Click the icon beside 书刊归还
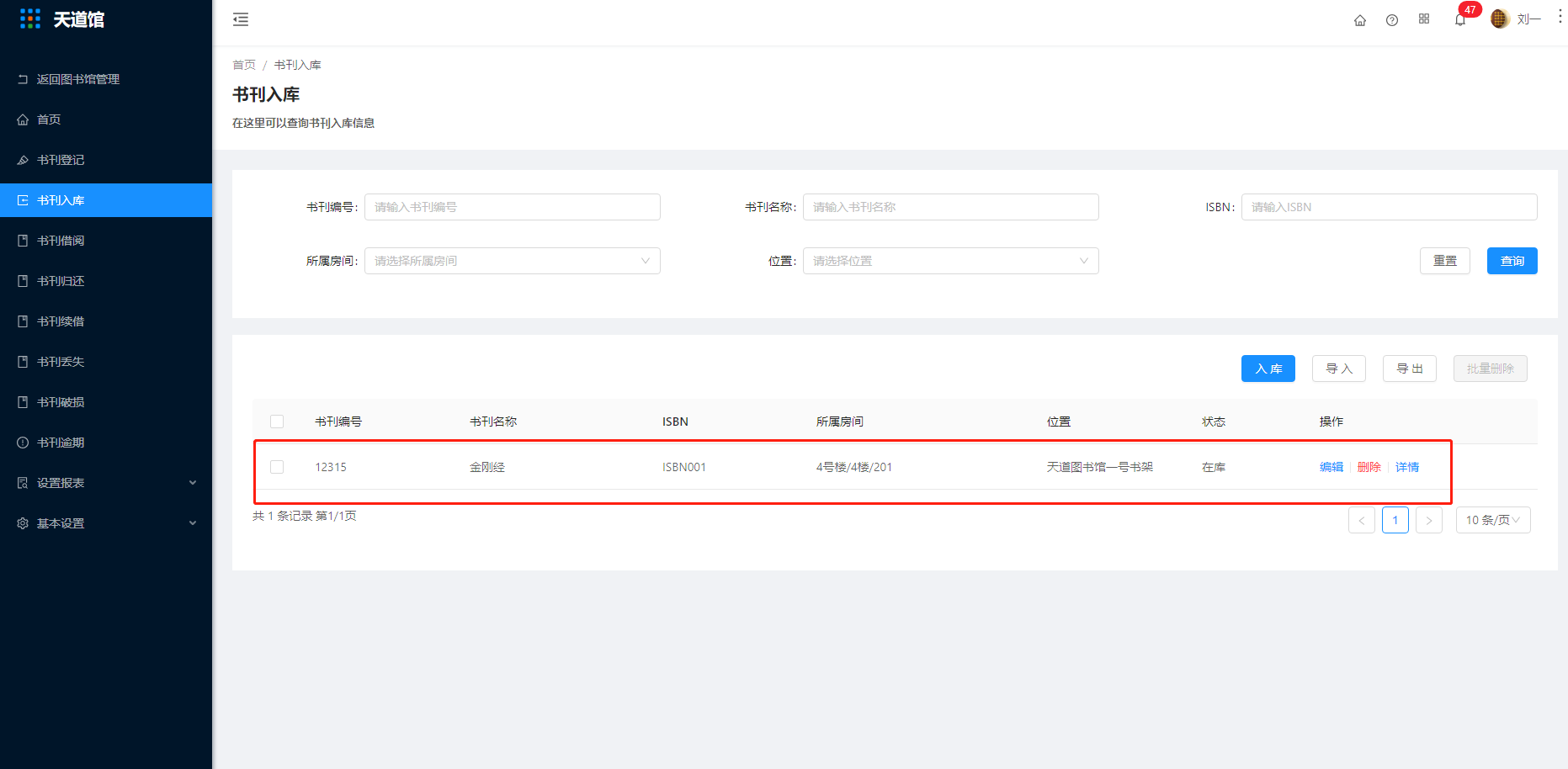Screen dimensions: 1568x769 point(23,281)
